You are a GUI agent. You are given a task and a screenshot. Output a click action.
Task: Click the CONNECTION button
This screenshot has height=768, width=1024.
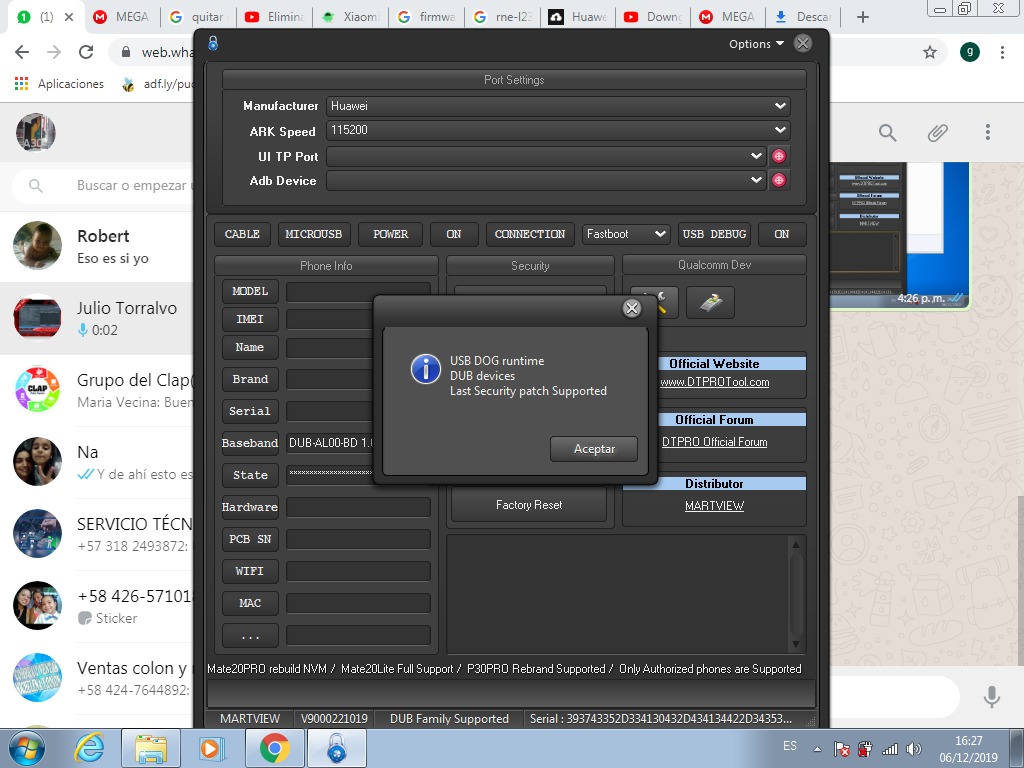point(530,234)
